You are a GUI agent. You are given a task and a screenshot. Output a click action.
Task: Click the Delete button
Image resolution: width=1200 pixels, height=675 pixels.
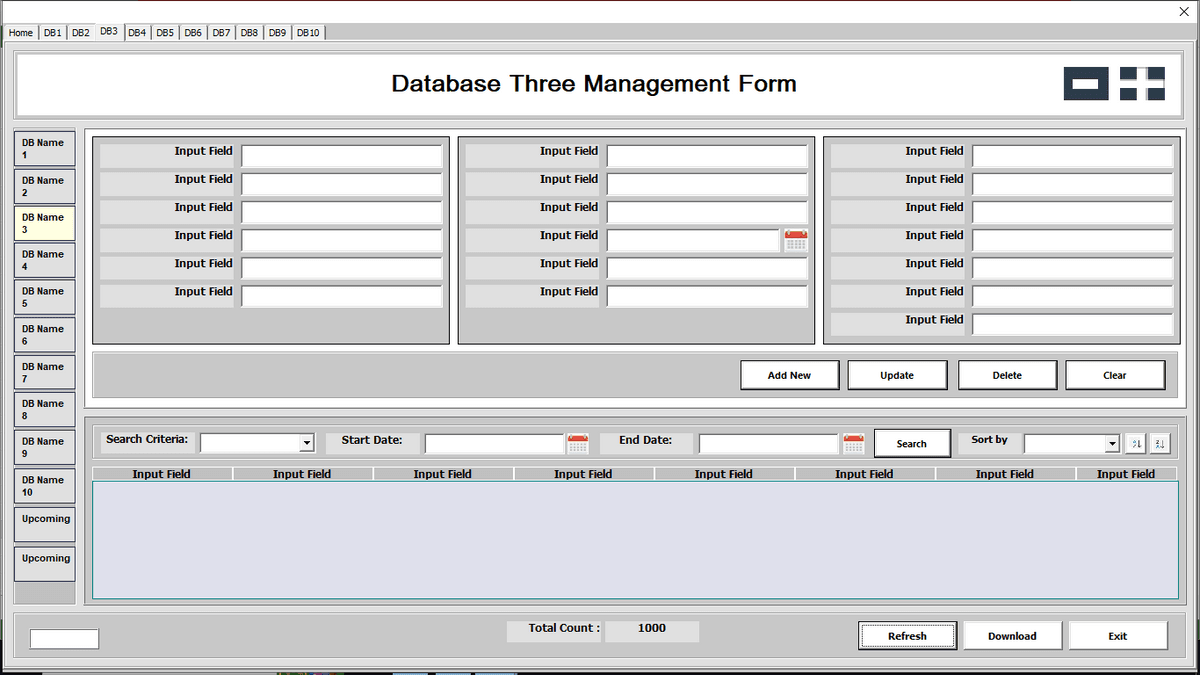[x=1007, y=375]
